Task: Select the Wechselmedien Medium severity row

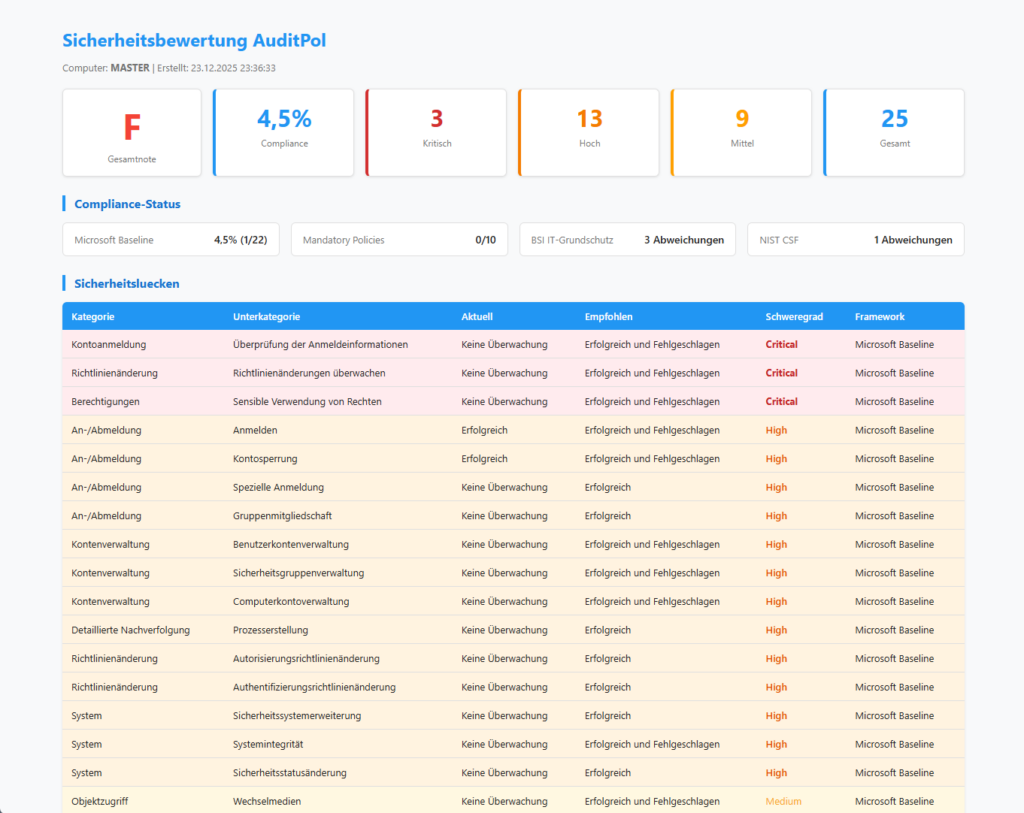Action: (x=400, y=801)
